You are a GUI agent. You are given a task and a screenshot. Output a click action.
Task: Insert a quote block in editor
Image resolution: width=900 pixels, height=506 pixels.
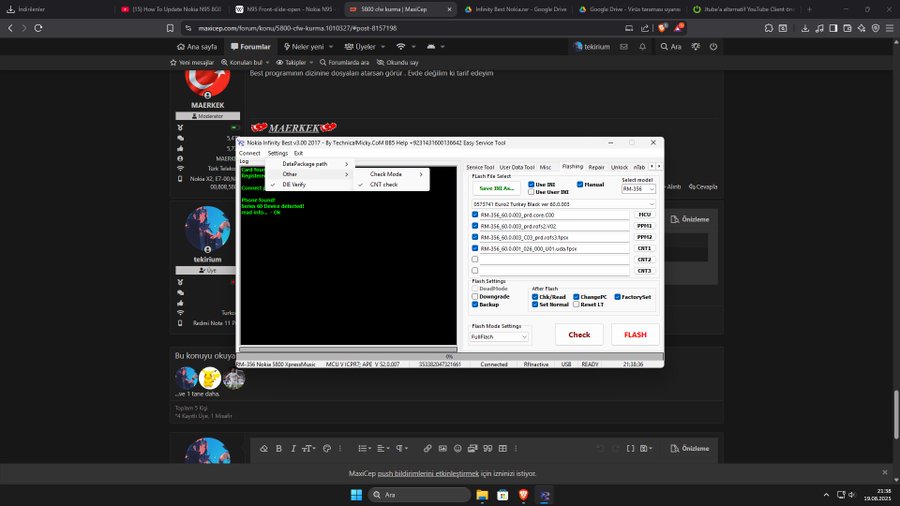click(487, 449)
